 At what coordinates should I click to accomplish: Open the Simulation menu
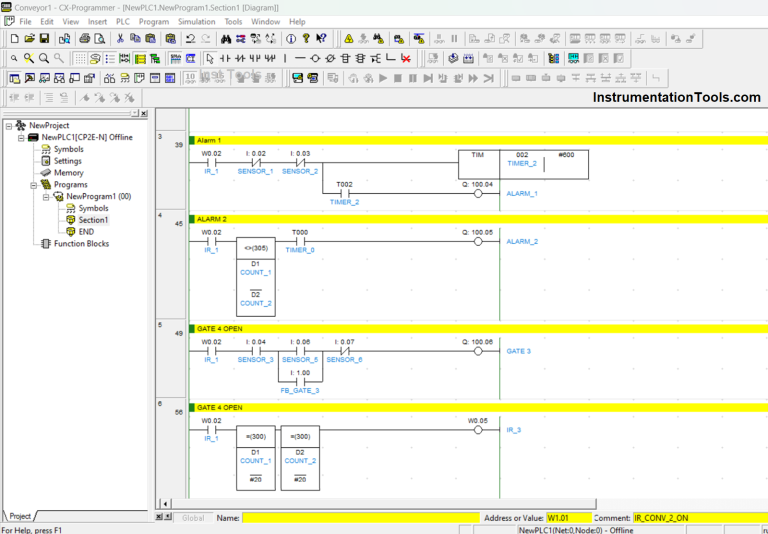click(x=196, y=21)
